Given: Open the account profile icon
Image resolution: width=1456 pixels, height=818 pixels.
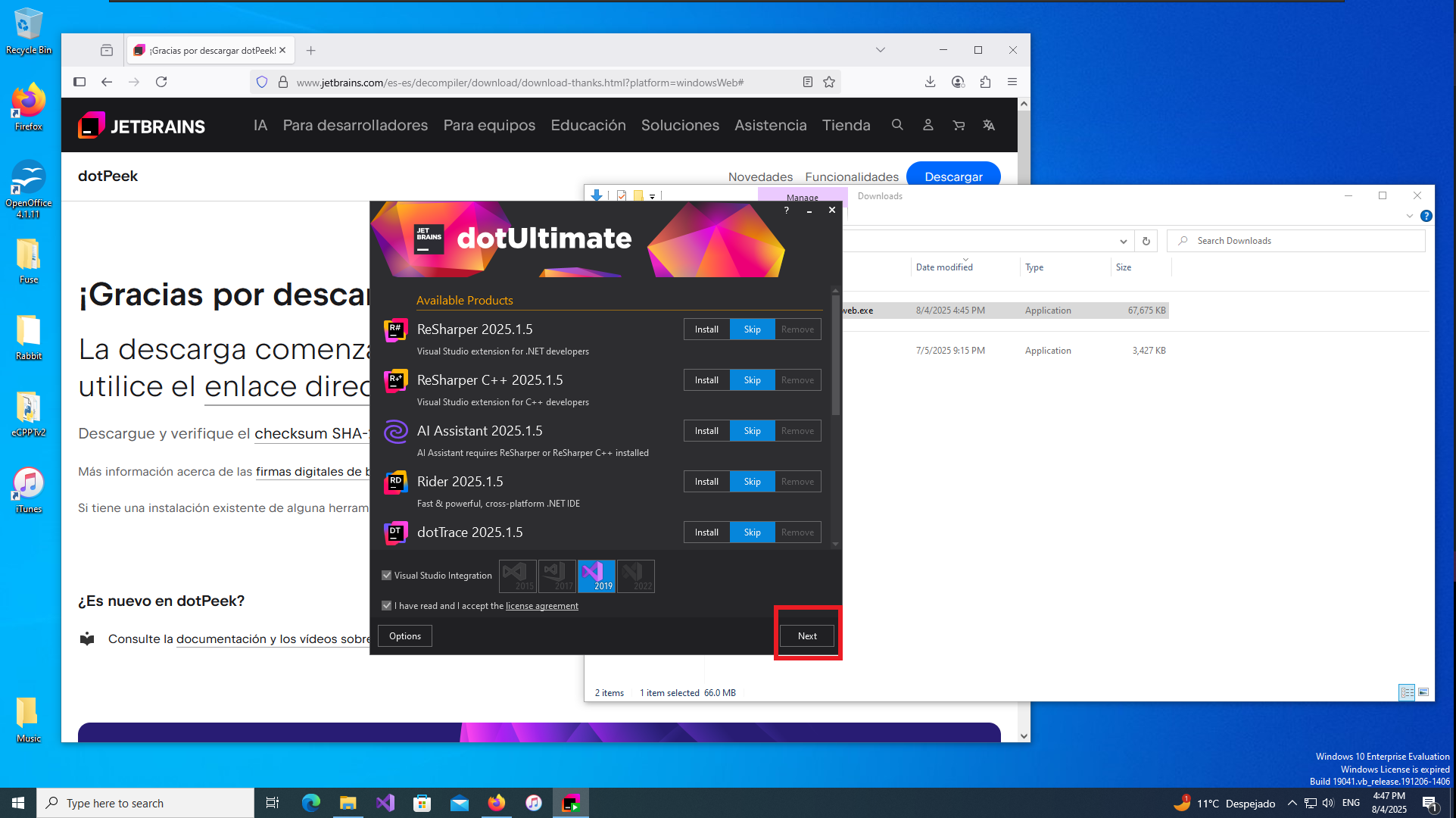Looking at the screenshot, I should tap(928, 125).
